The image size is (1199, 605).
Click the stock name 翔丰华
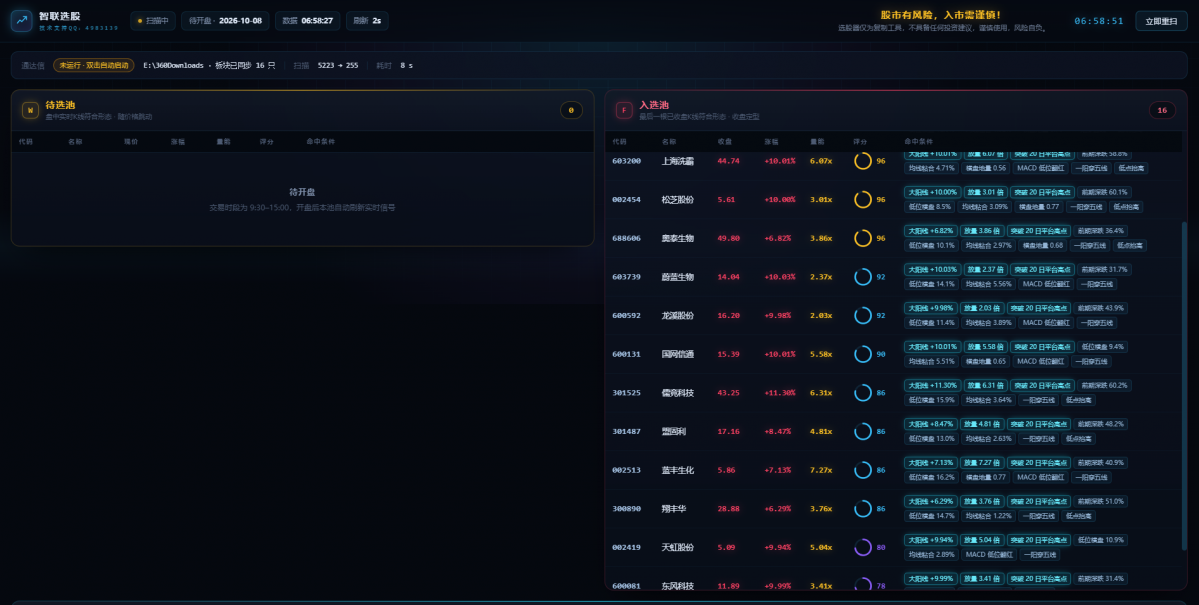(674, 509)
